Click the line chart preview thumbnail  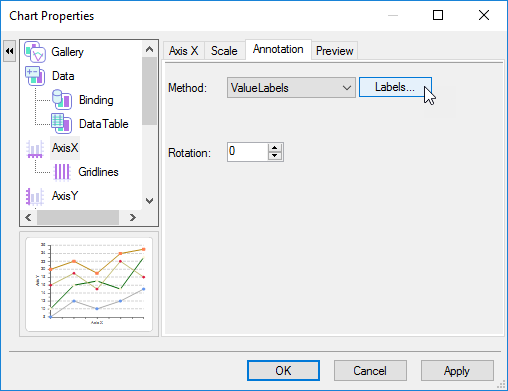(89, 284)
